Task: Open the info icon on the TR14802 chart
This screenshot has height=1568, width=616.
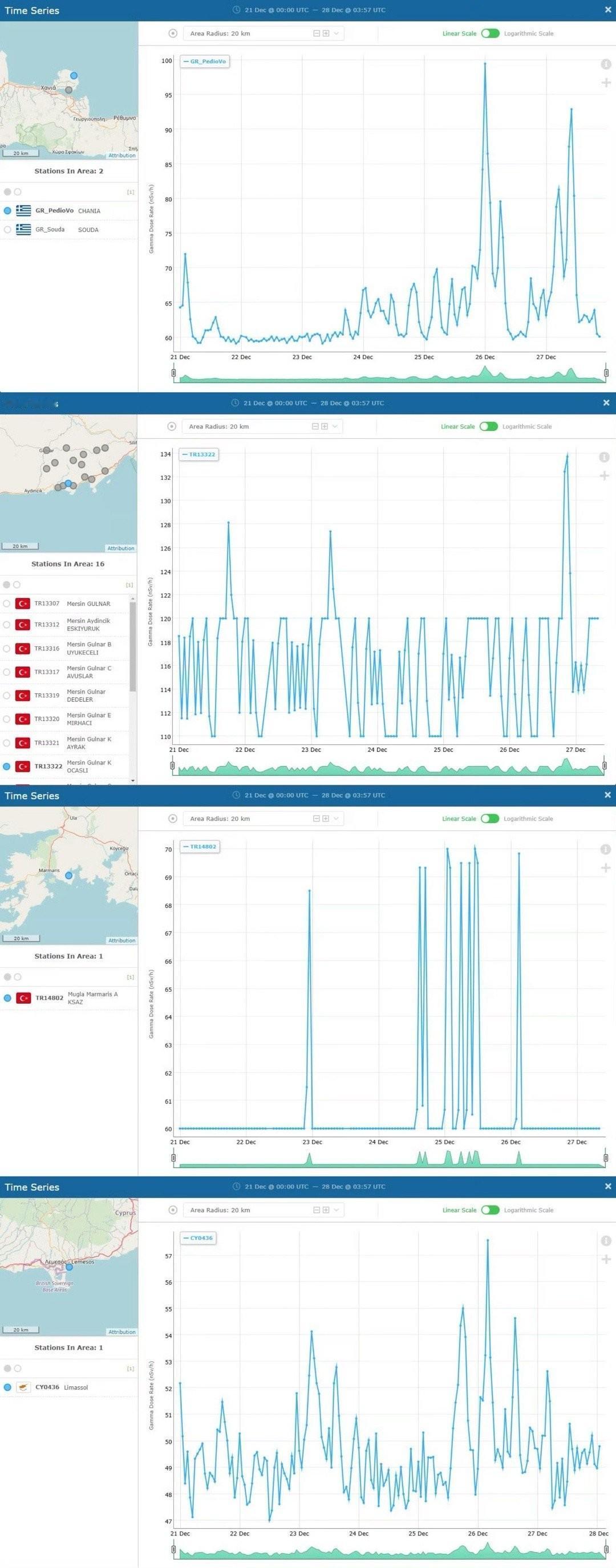Action: click(x=606, y=849)
